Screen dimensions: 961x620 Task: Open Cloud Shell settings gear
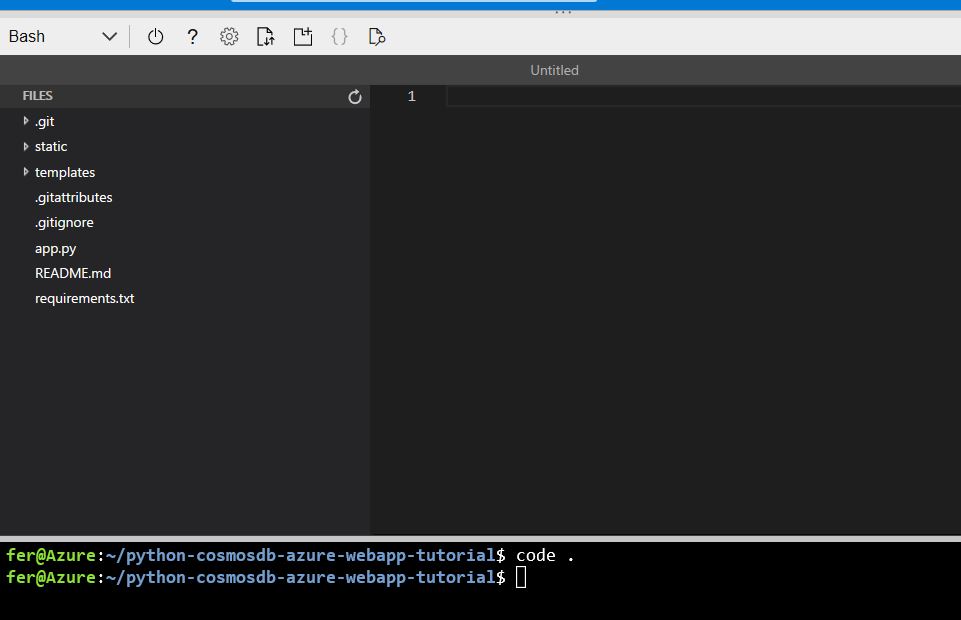pyautogui.click(x=229, y=37)
